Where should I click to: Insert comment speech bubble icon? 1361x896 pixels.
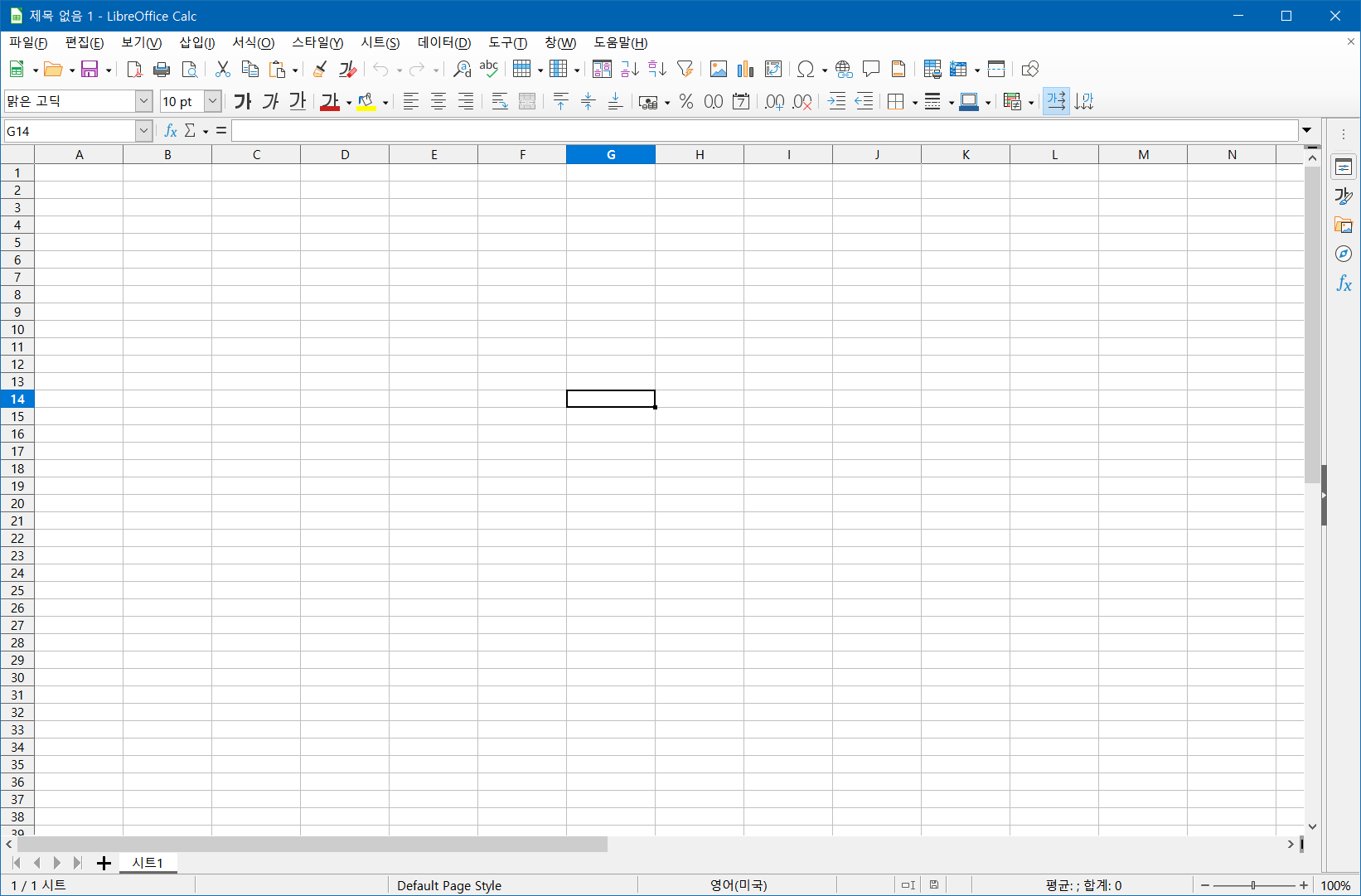click(x=871, y=69)
